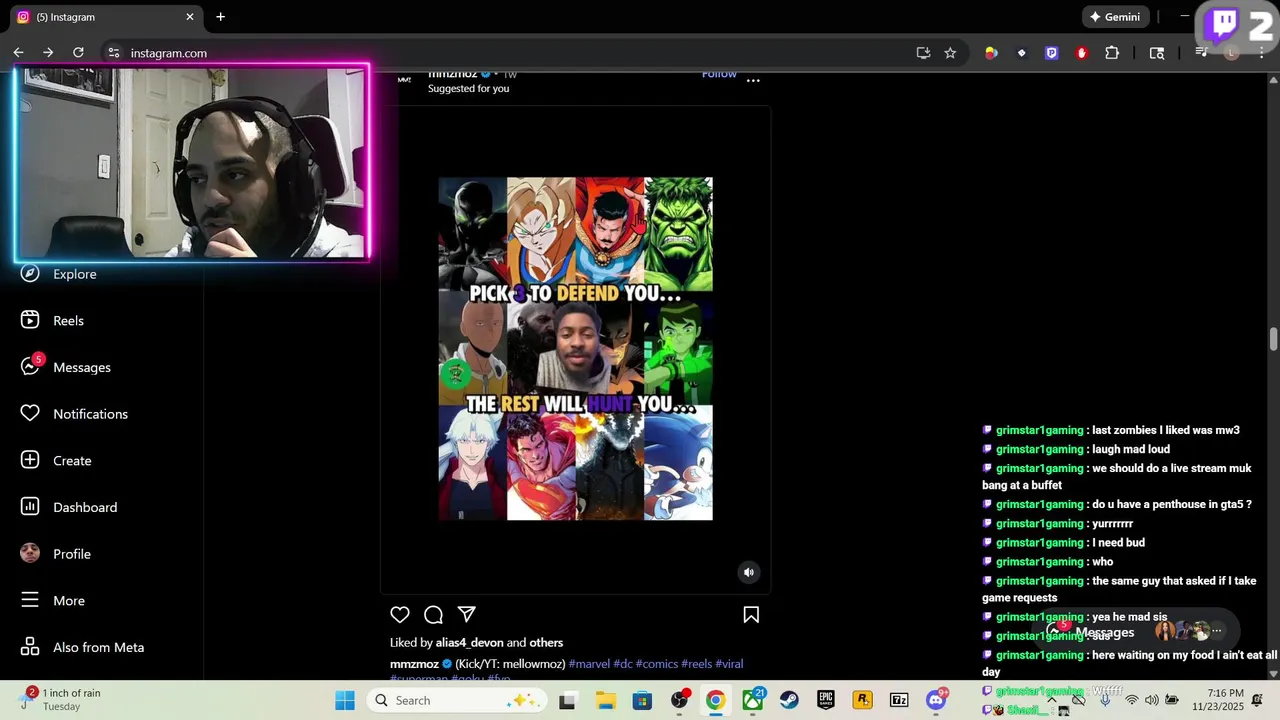1280x720 pixels.
Task: Save the post with bookmark icon
Action: coord(751,615)
